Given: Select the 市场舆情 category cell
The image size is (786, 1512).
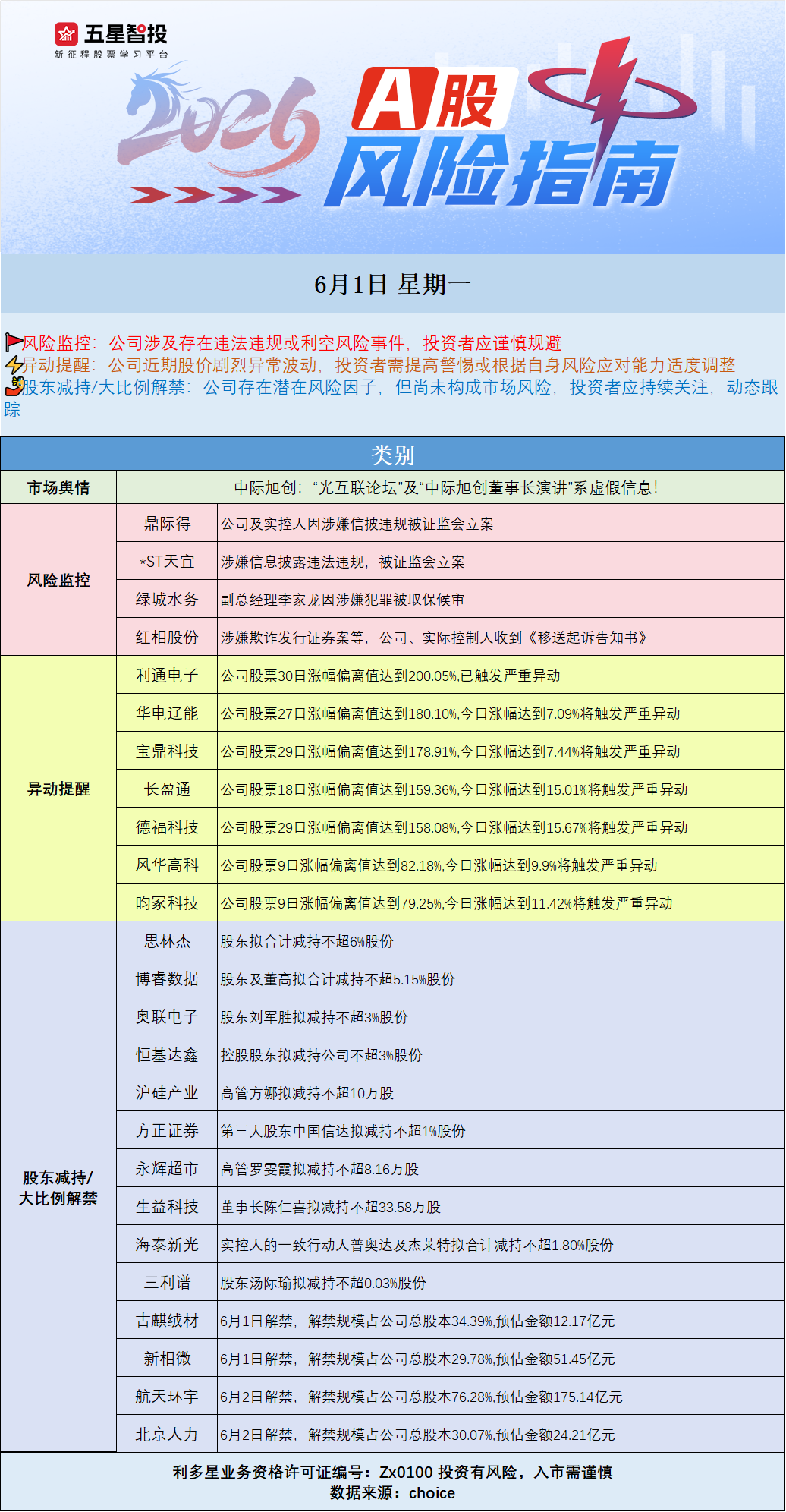Looking at the screenshot, I should [x=58, y=487].
